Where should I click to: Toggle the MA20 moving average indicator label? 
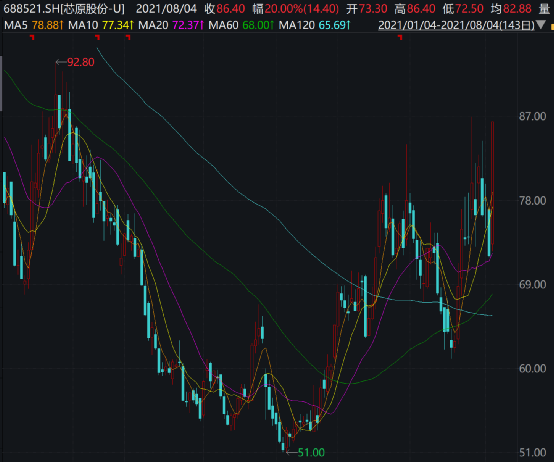(x=153, y=25)
